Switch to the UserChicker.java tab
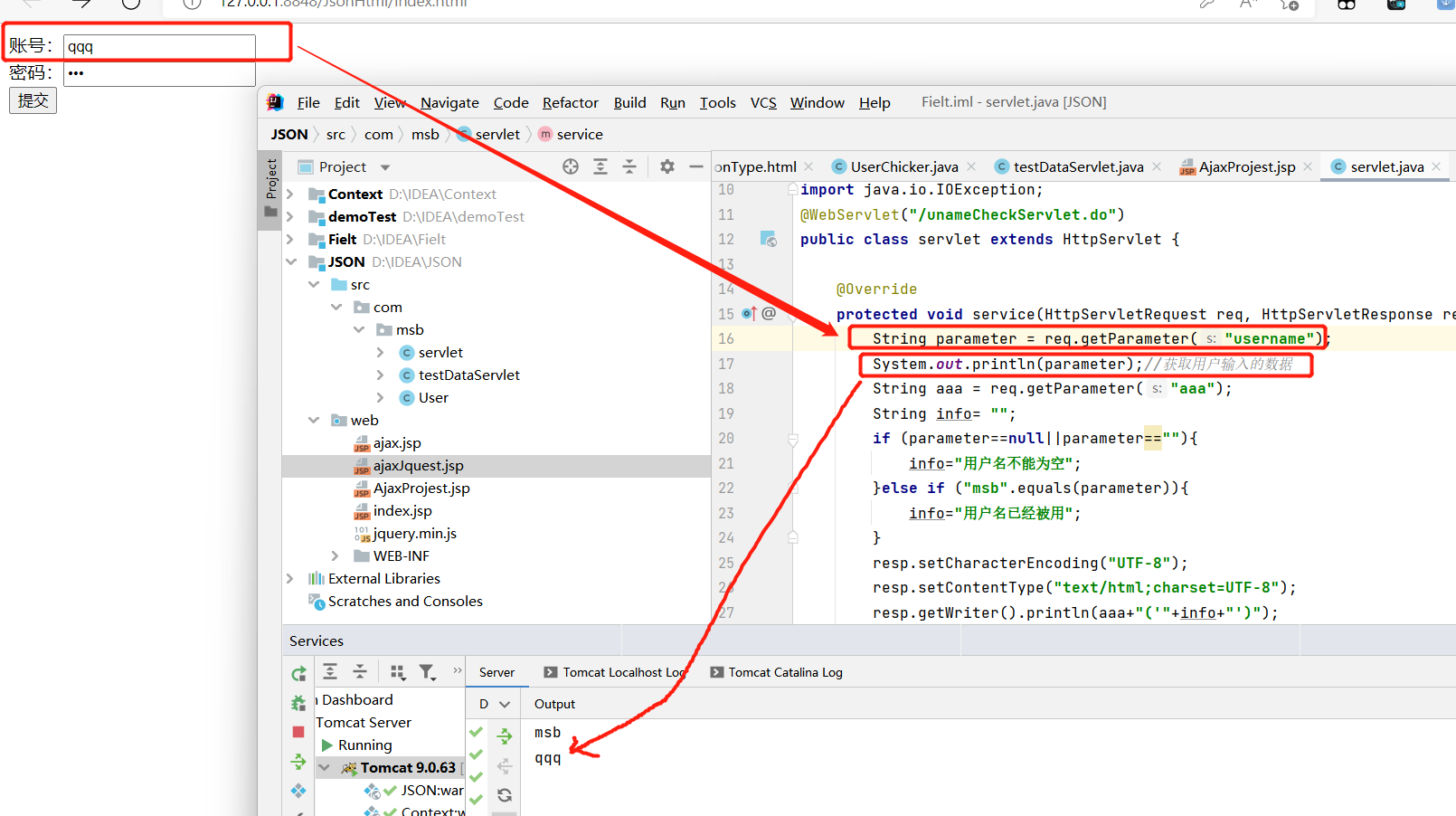Viewport: 1456px width, 816px height. tap(903, 166)
